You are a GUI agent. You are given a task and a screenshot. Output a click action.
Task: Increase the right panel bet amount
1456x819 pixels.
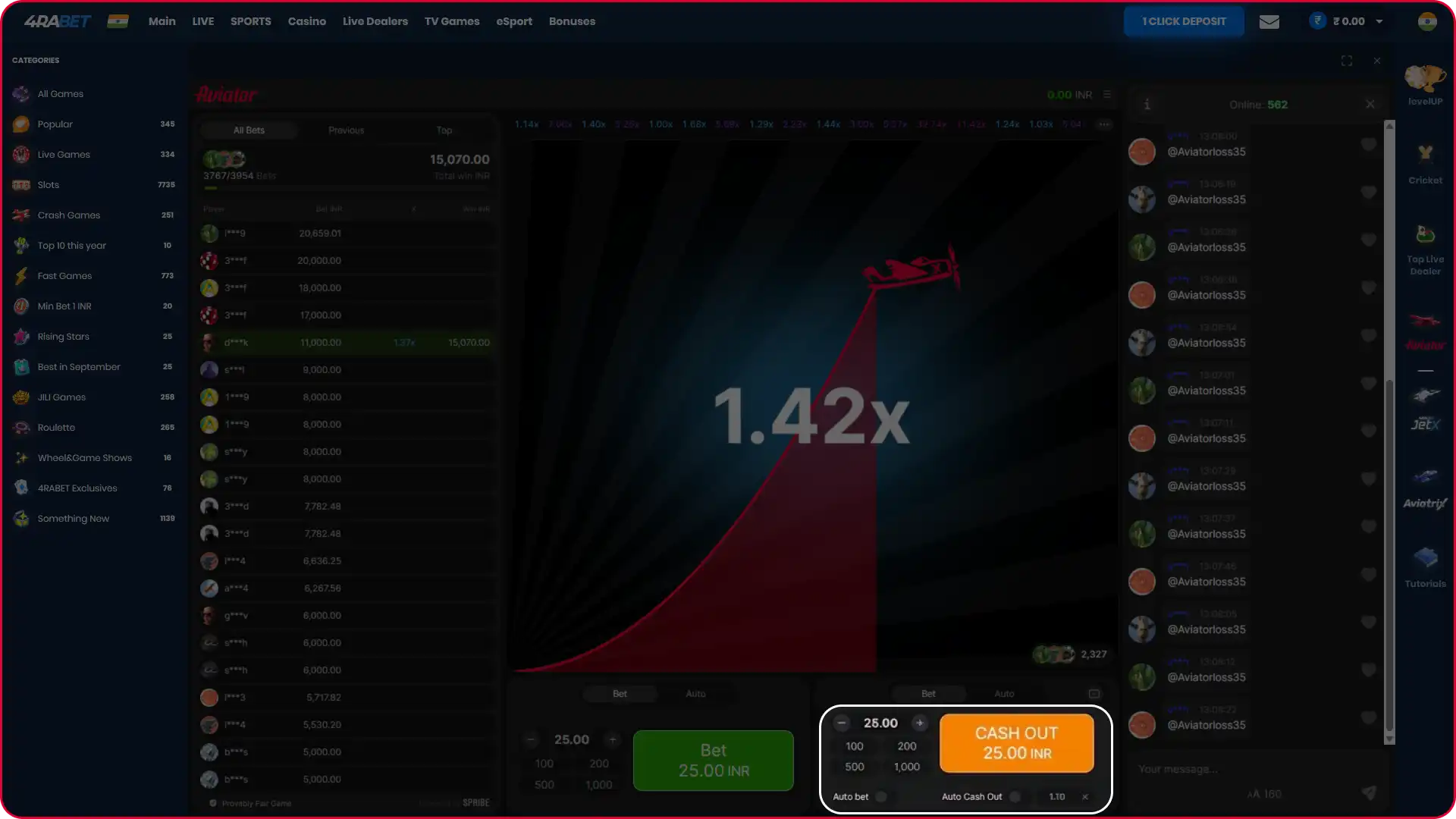point(920,723)
